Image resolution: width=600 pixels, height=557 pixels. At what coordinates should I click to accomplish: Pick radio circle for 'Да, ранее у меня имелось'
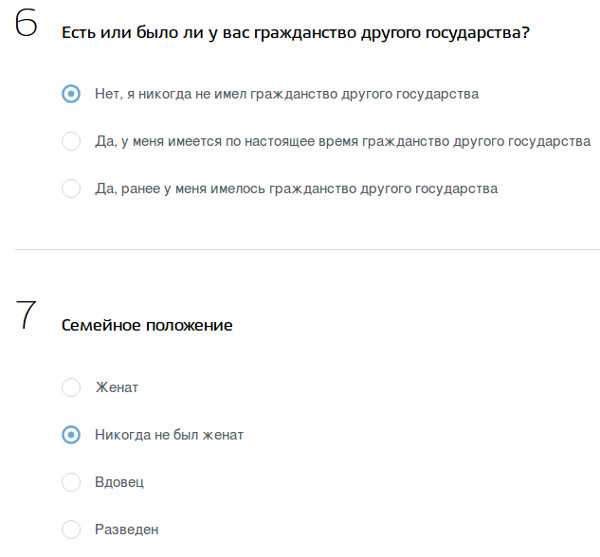71,188
